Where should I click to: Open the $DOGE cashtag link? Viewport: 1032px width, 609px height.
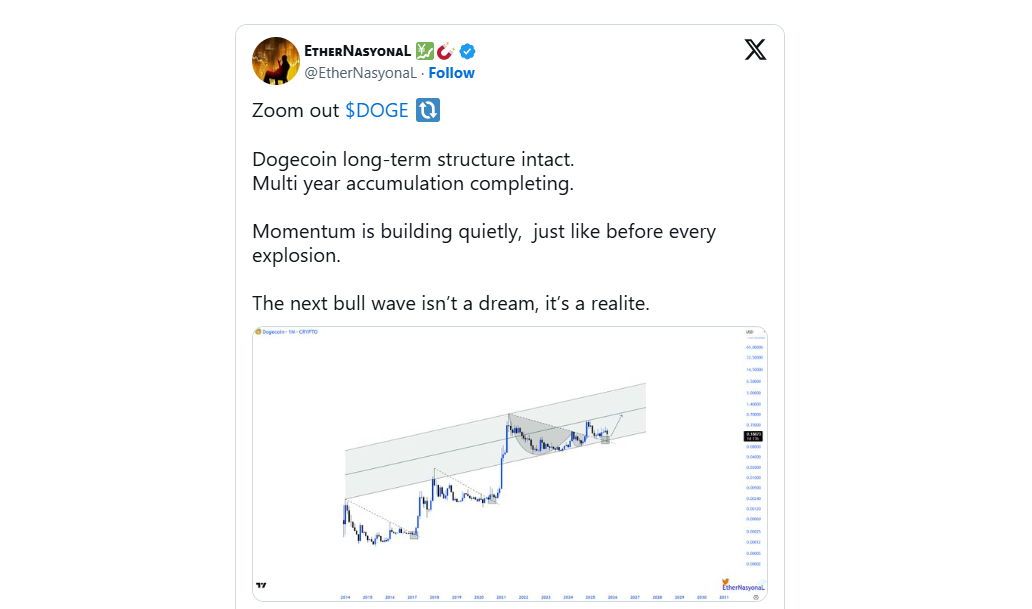[x=377, y=111]
